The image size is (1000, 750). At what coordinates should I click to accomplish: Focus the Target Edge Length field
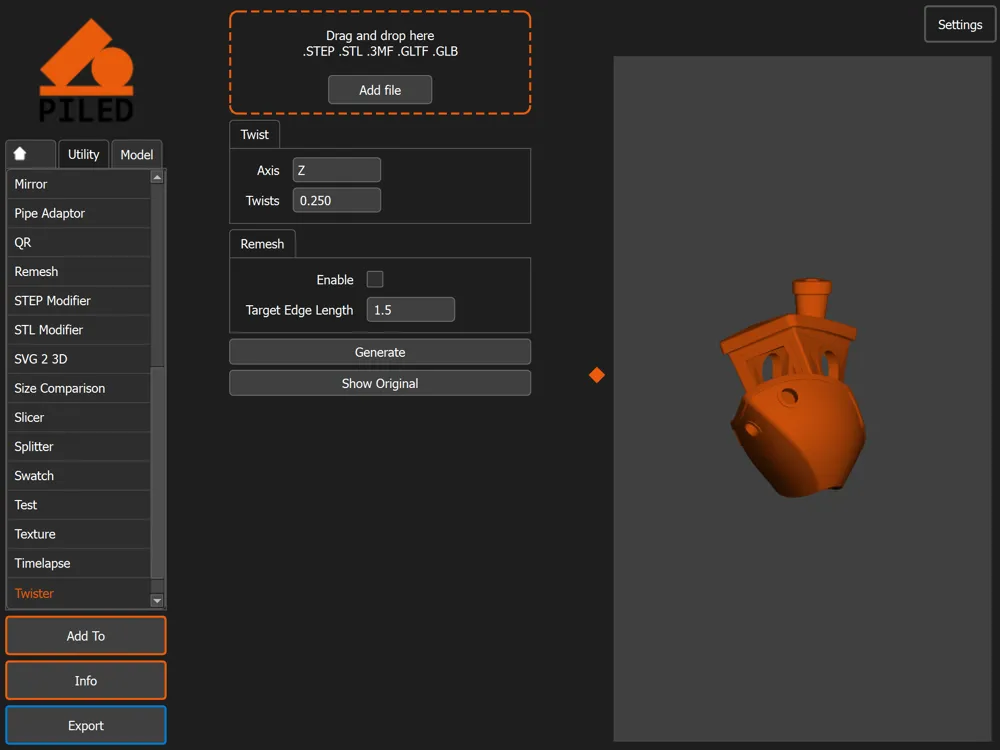pyautogui.click(x=411, y=310)
